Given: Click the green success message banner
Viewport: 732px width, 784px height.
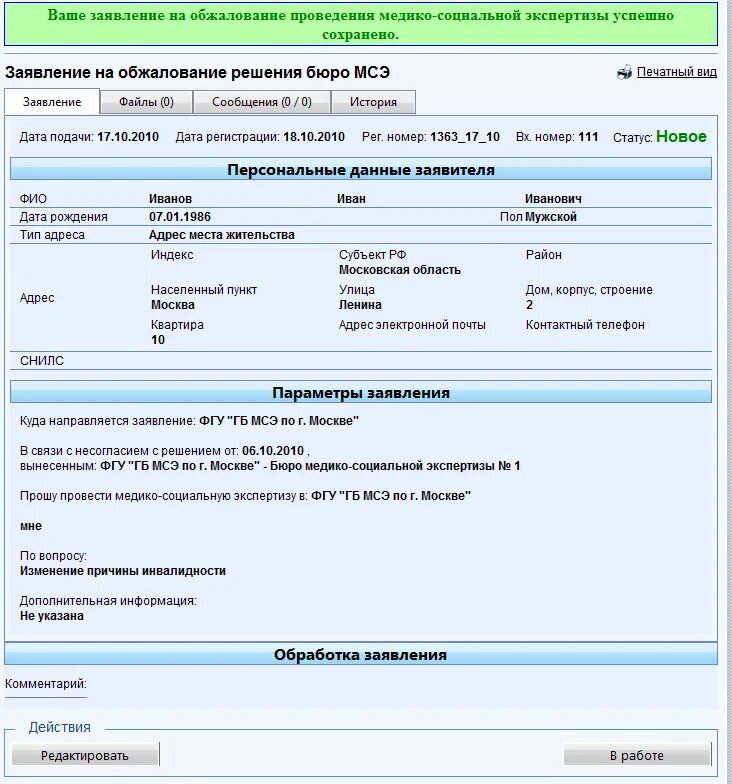Looking at the screenshot, I should [361, 24].
